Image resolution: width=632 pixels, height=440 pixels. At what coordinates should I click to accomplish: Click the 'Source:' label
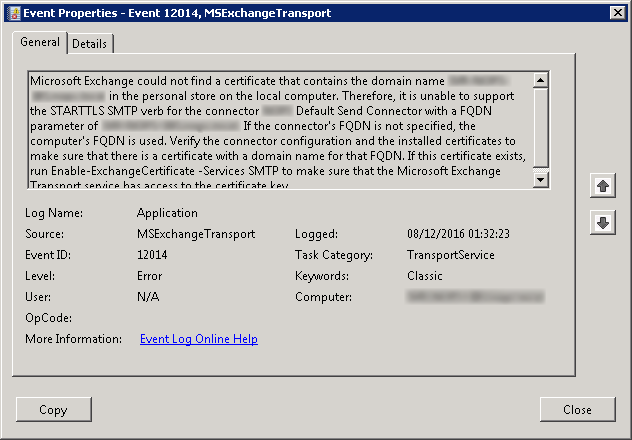(44, 234)
